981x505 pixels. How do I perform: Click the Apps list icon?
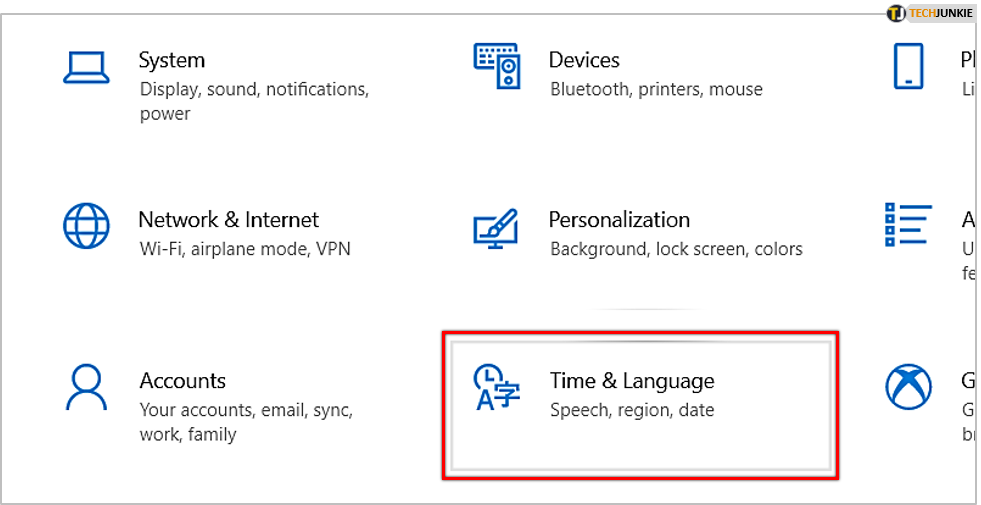(908, 225)
